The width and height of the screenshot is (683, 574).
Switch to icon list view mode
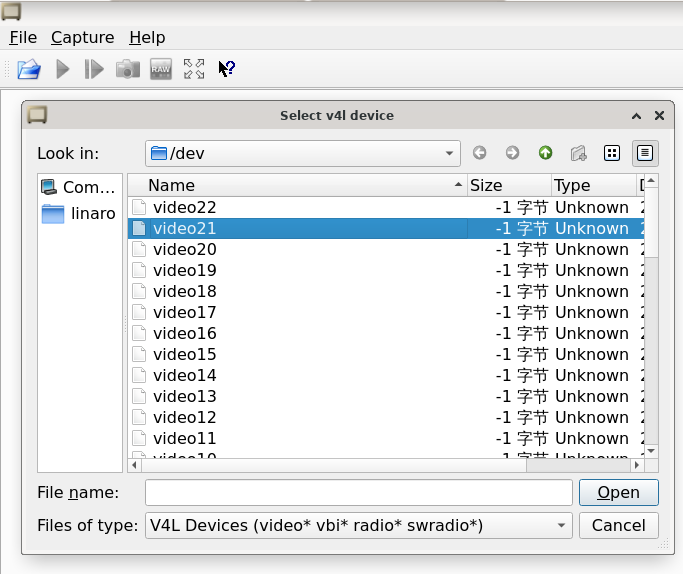pos(612,153)
